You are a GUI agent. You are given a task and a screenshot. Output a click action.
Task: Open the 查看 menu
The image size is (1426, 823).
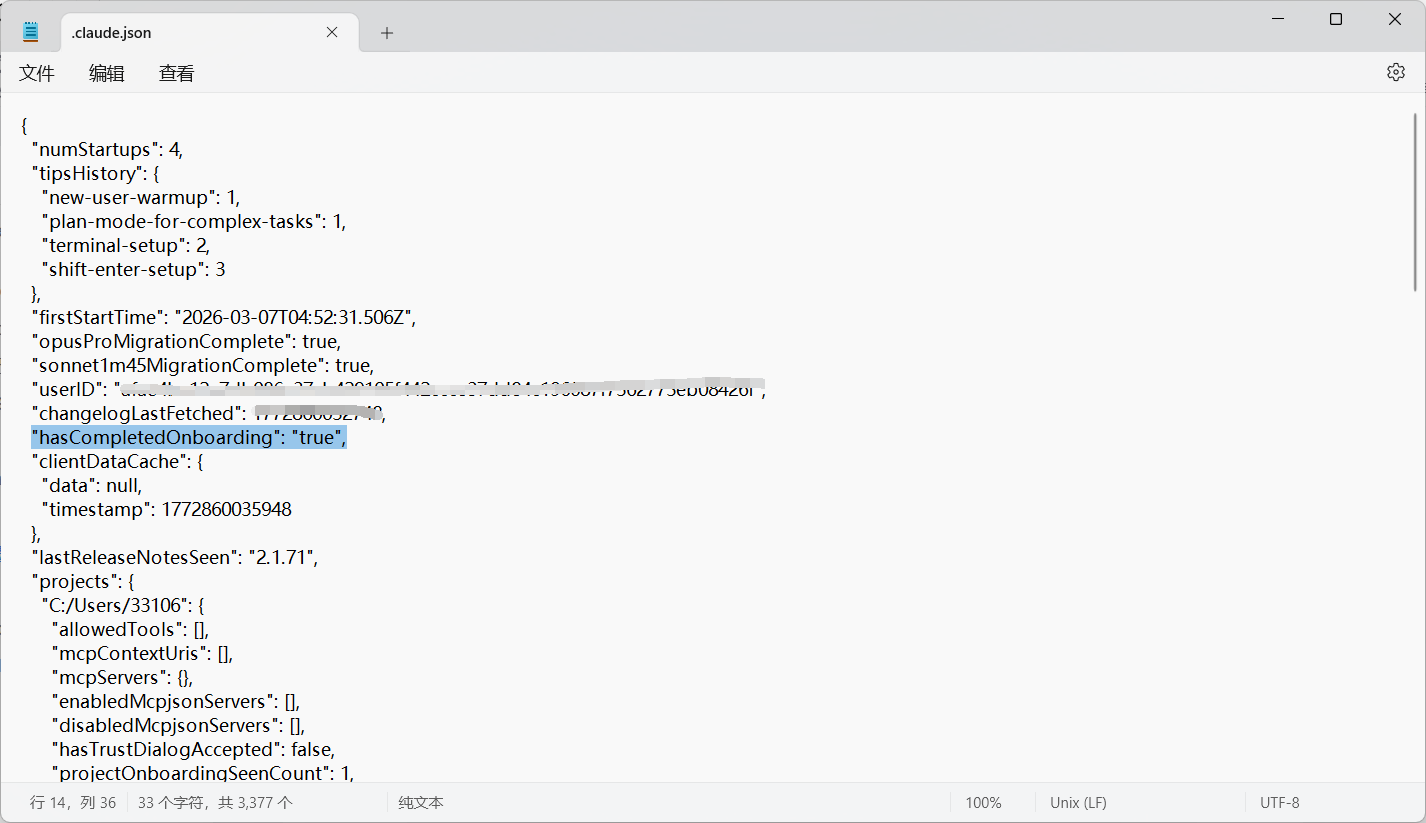coord(177,73)
